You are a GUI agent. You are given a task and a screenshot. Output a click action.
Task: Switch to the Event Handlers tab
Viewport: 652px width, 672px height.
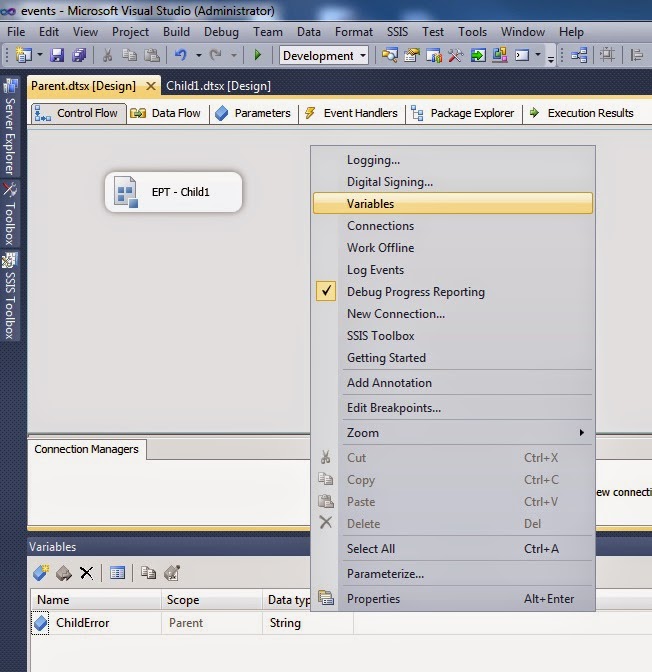point(351,113)
